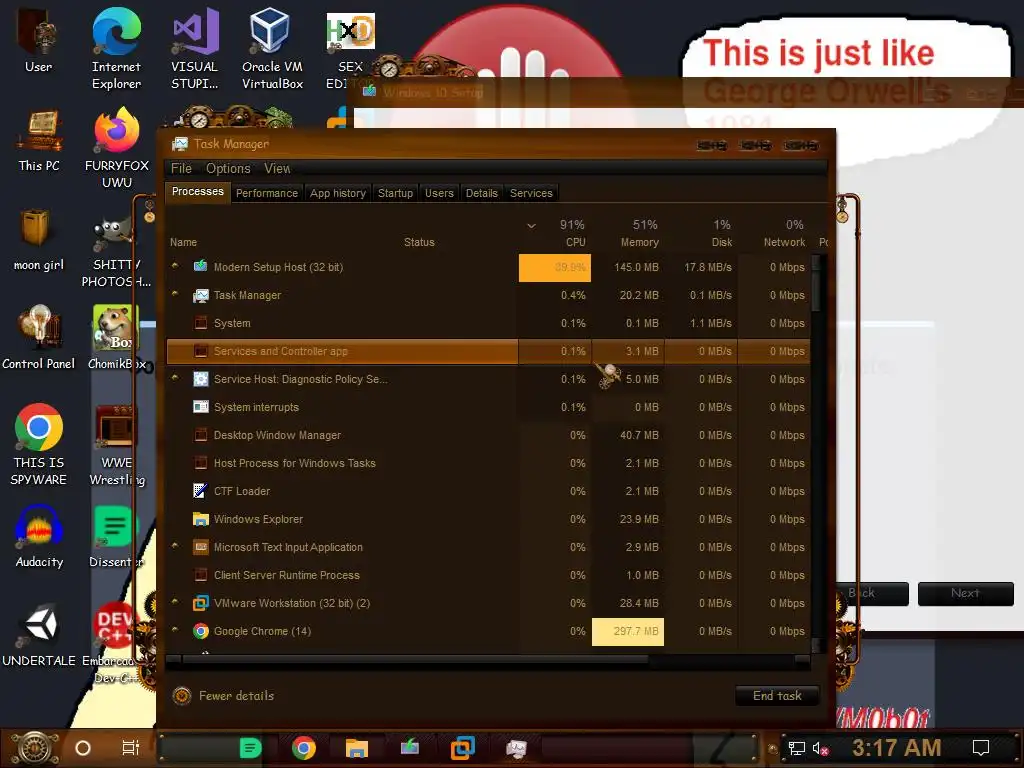
Task: Open UNDERTALE Unity shortcut
Action: click(39, 635)
